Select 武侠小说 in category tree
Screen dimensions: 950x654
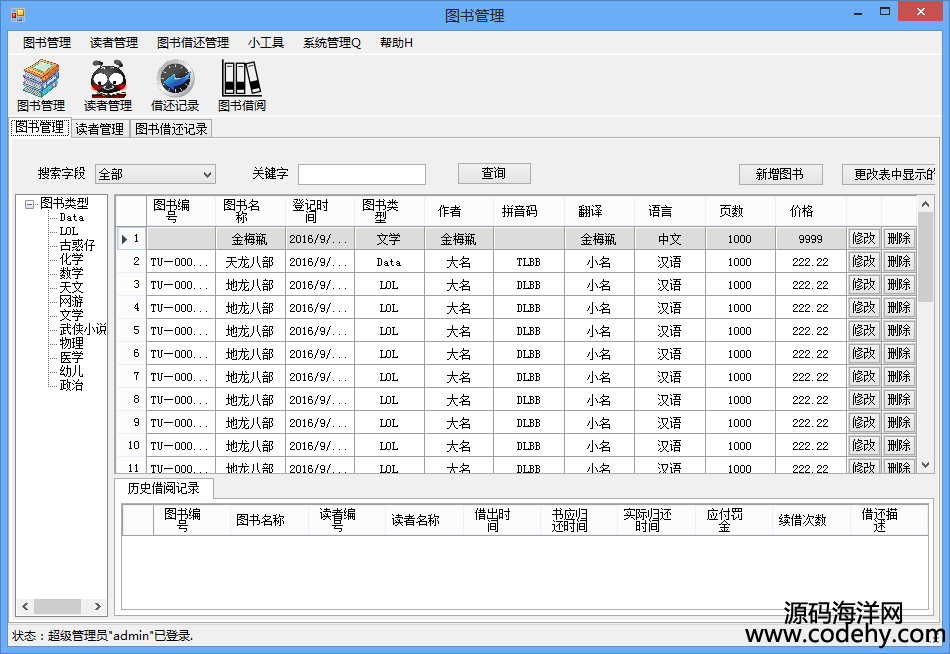(82, 329)
